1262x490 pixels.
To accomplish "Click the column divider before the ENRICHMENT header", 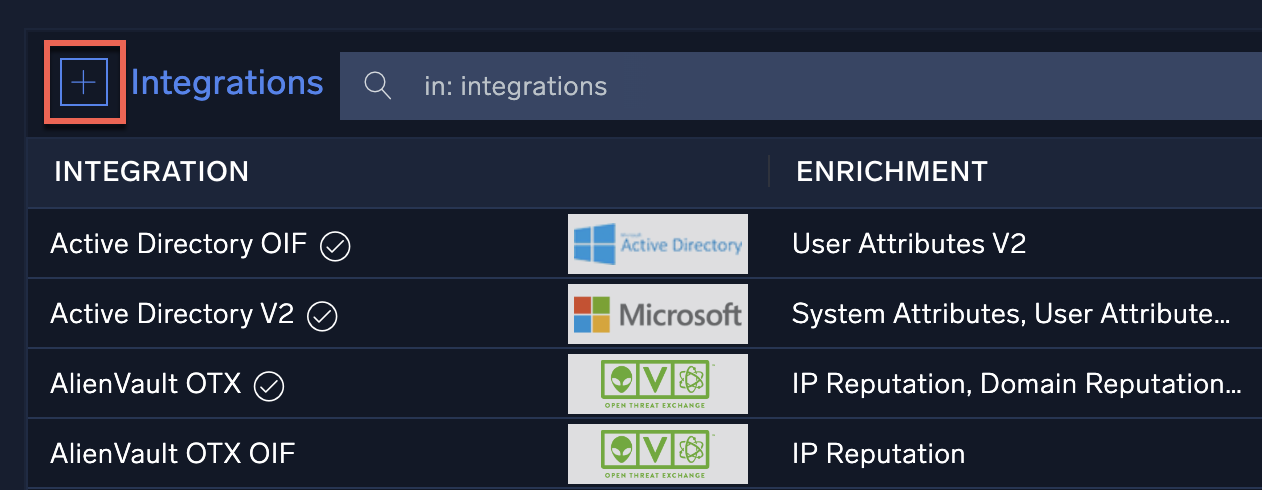I will click(768, 172).
